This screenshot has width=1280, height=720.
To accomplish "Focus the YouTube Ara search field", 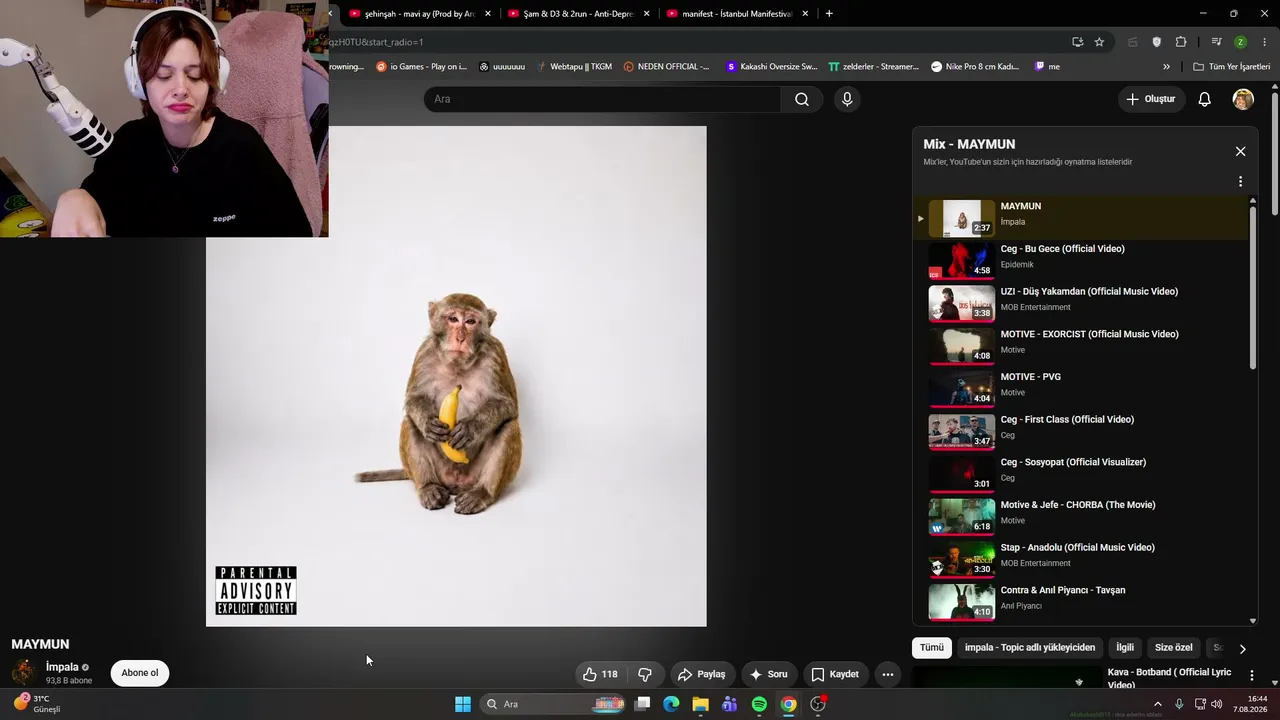I will [602, 99].
